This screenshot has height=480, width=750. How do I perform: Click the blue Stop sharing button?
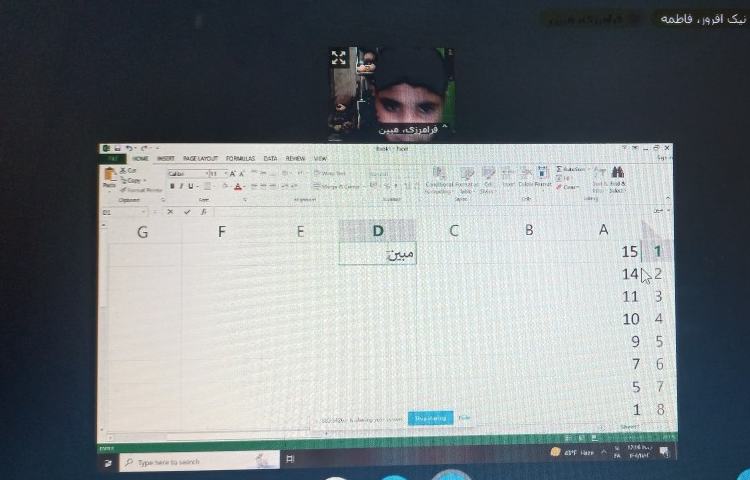tap(430, 418)
